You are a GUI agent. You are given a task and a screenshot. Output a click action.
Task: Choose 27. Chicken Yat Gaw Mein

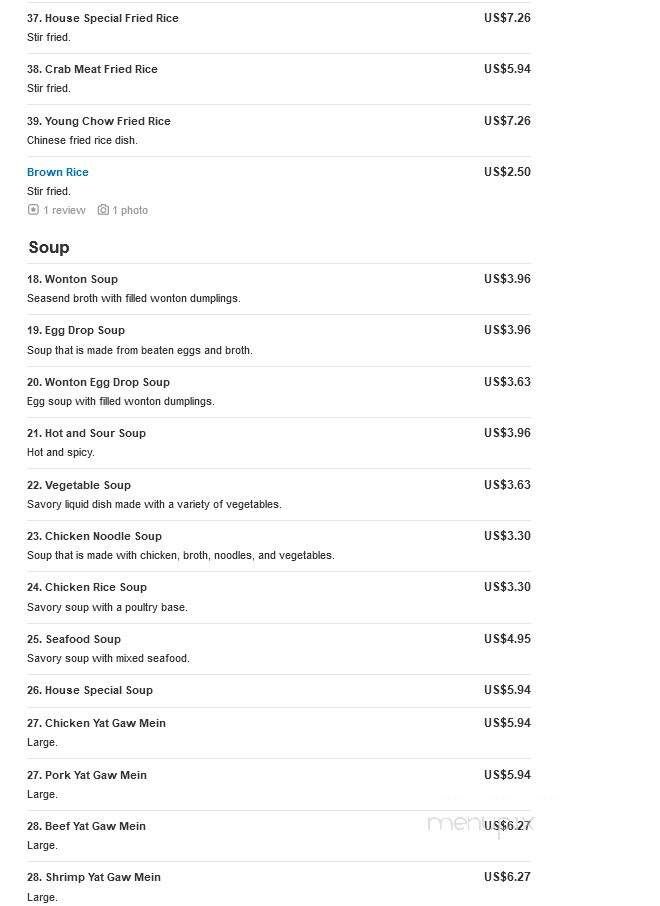click(x=96, y=723)
